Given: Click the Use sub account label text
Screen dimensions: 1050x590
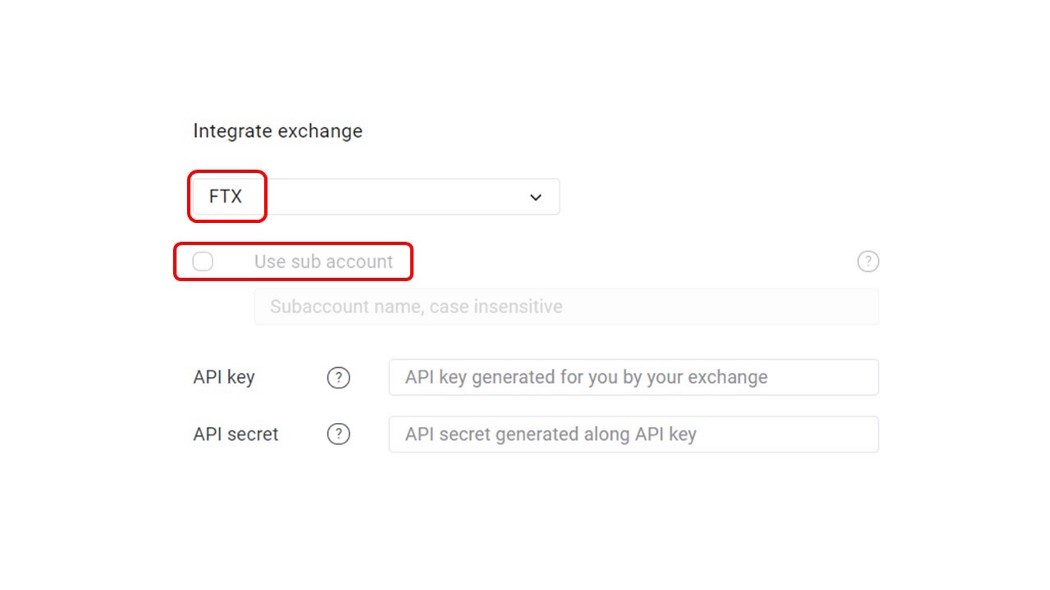Looking at the screenshot, I should coord(323,261).
